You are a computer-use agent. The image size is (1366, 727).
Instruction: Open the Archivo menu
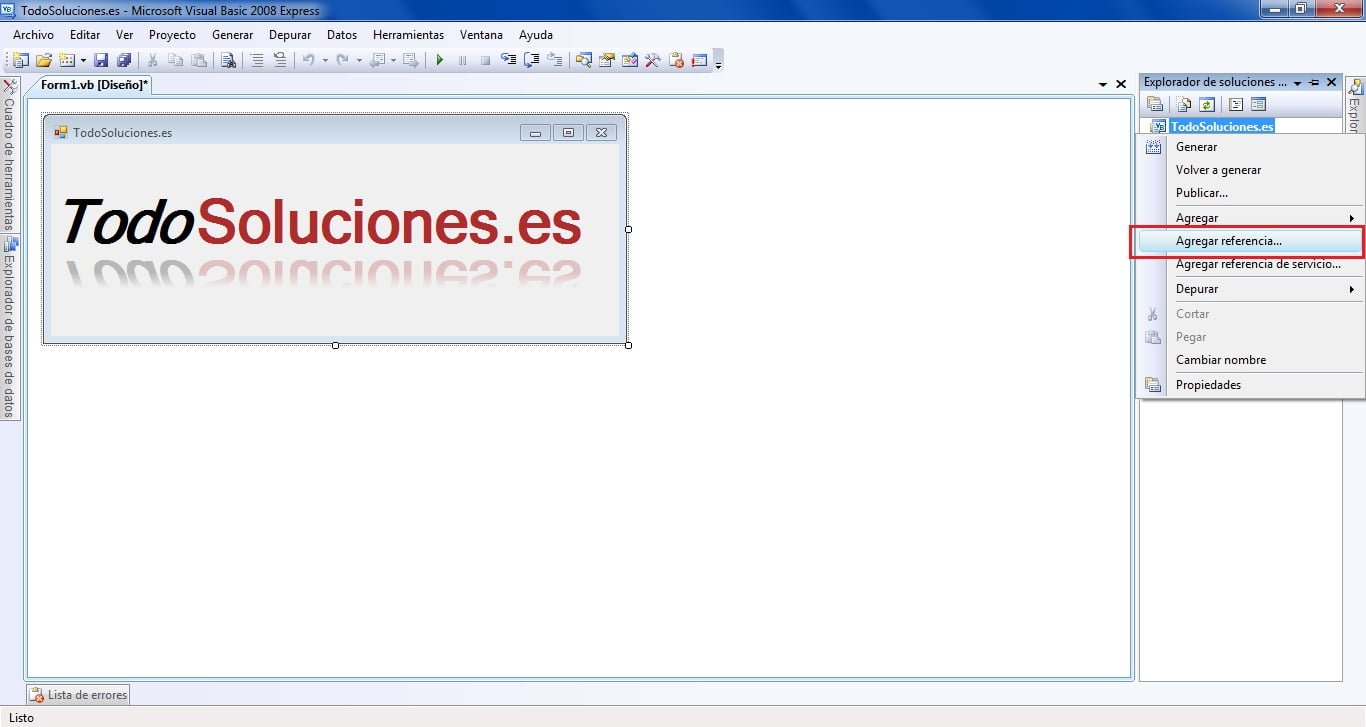click(33, 35)
